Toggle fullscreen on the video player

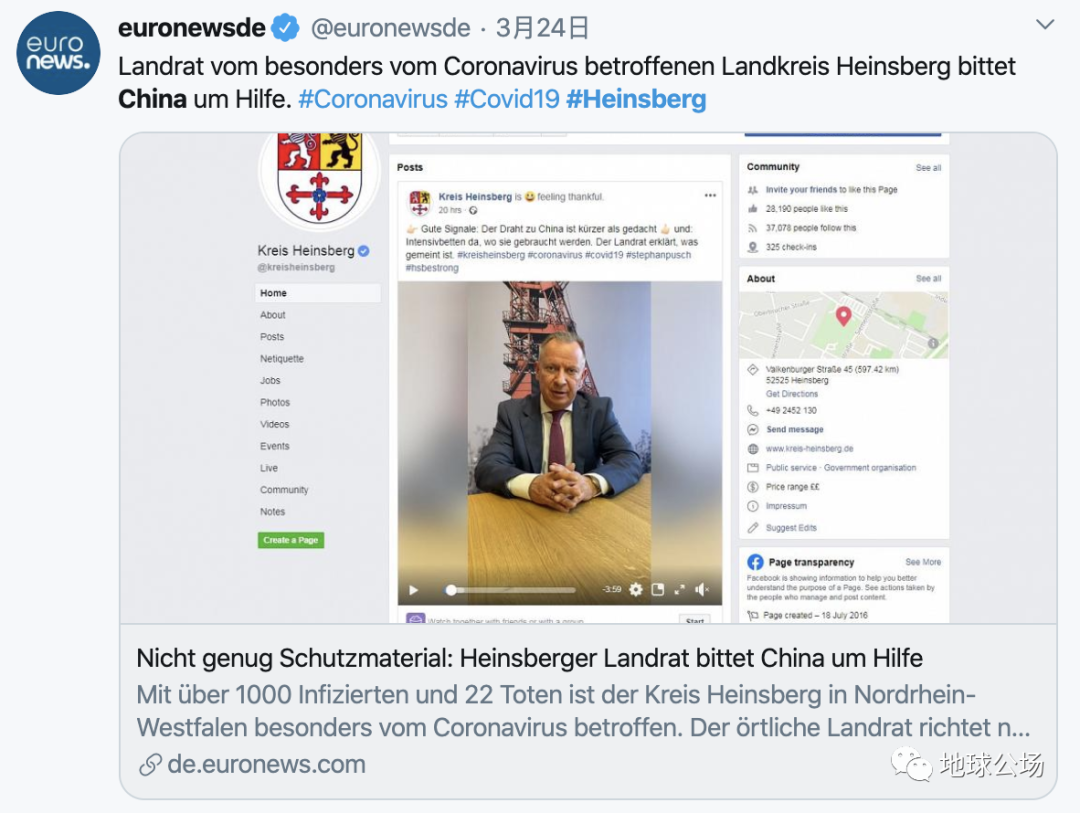coord(679,589)
